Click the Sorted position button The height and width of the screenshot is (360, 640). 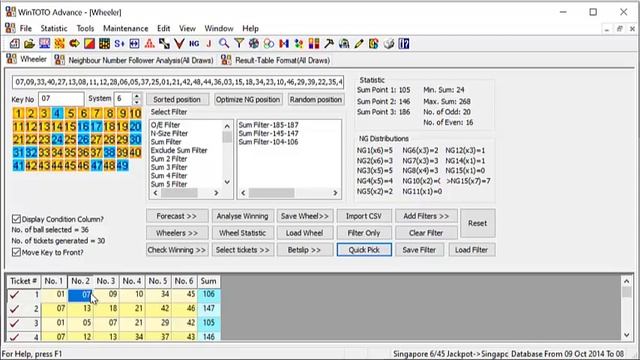tap(177, 100)
